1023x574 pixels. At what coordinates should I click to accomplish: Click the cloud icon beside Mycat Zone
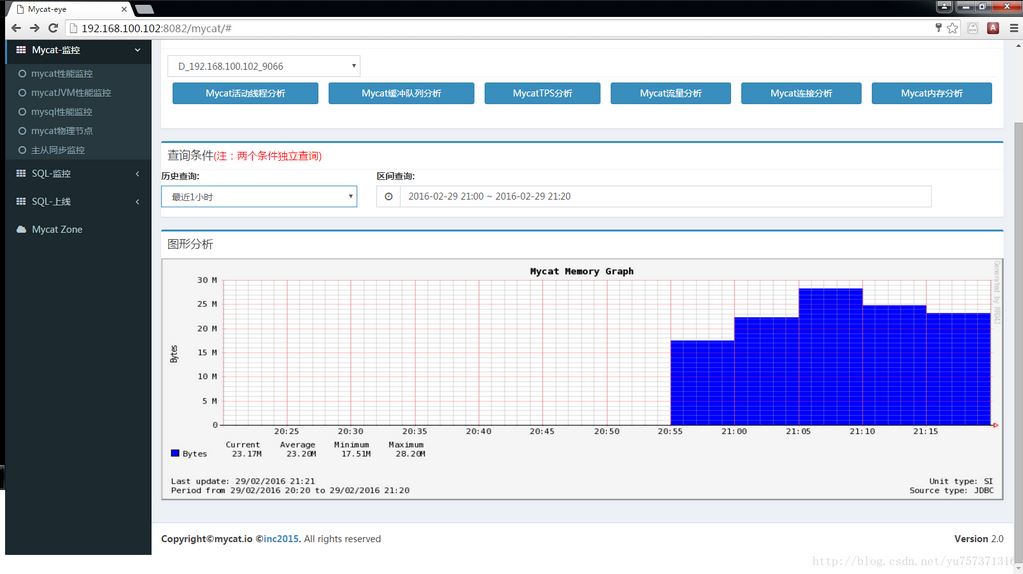coord(21,230)
